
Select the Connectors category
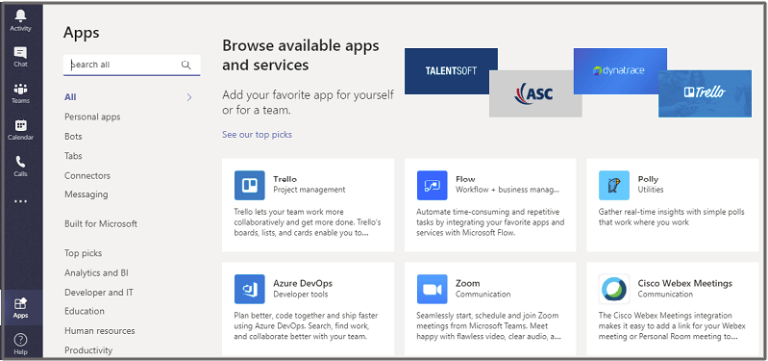[x=87, y=175]
